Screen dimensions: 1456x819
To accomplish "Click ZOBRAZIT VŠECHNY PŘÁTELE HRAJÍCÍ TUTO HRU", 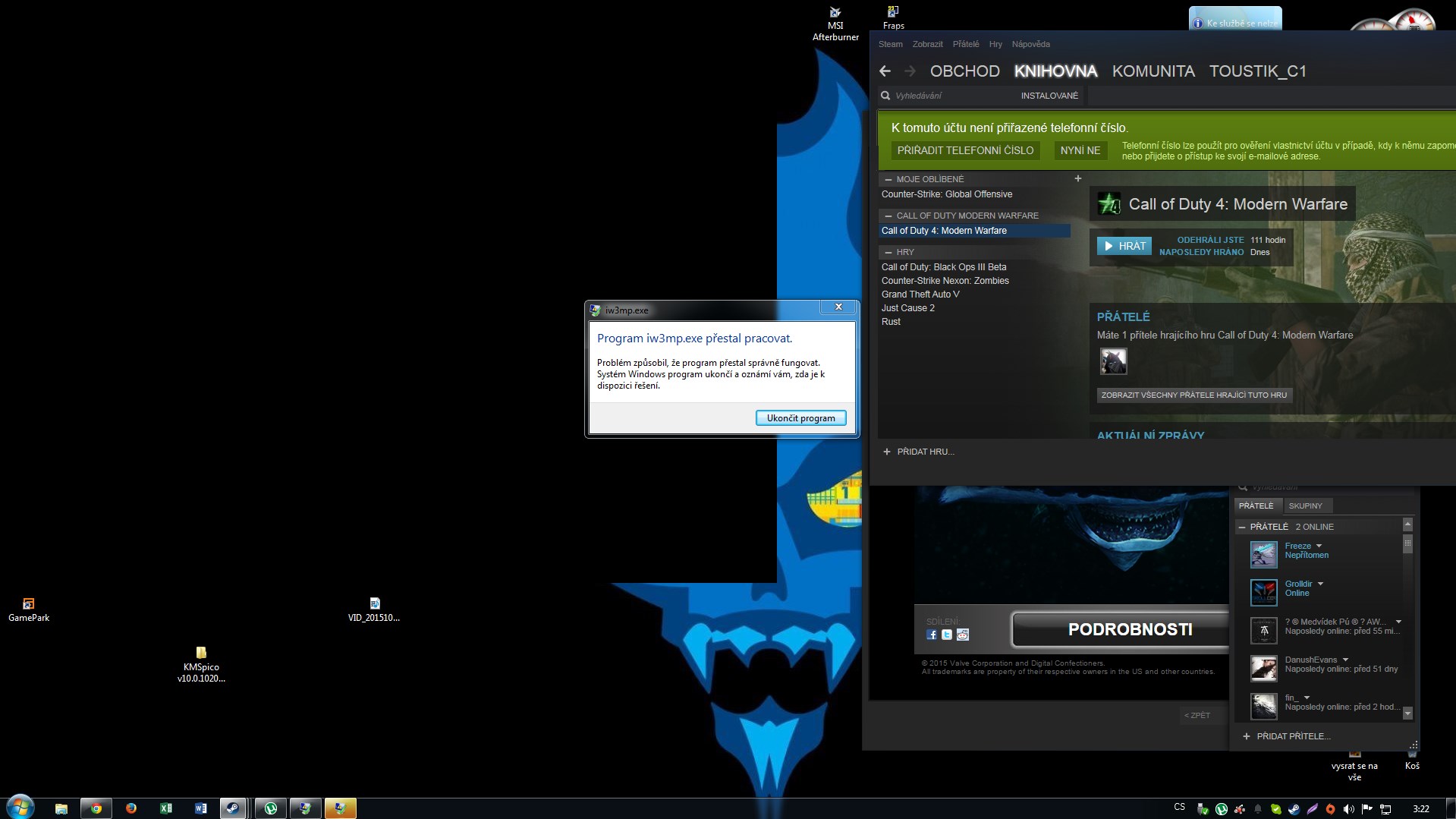I will 1194,395.
